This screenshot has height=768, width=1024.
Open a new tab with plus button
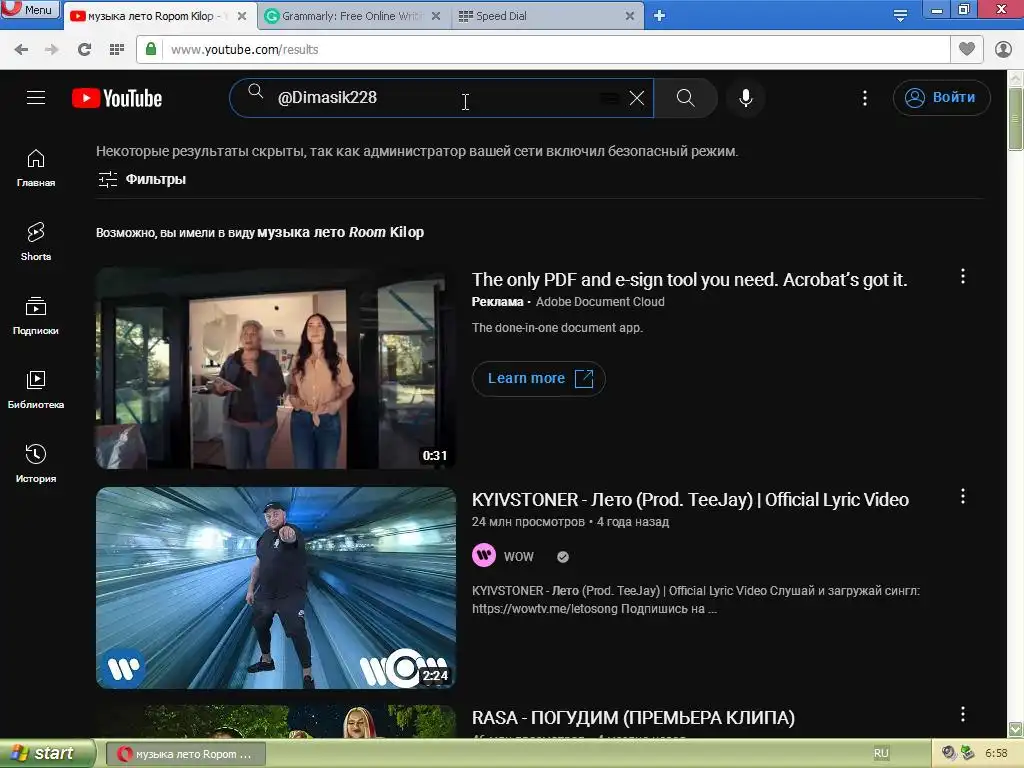[x=660, y=16]
